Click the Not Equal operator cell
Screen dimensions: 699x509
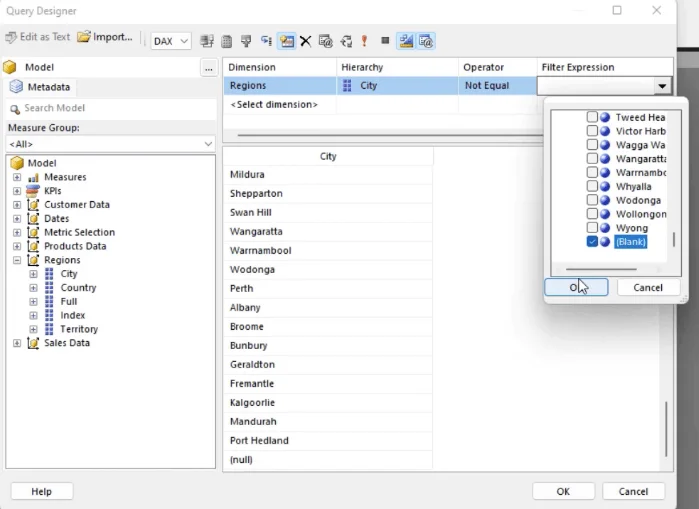click(498, 86)
